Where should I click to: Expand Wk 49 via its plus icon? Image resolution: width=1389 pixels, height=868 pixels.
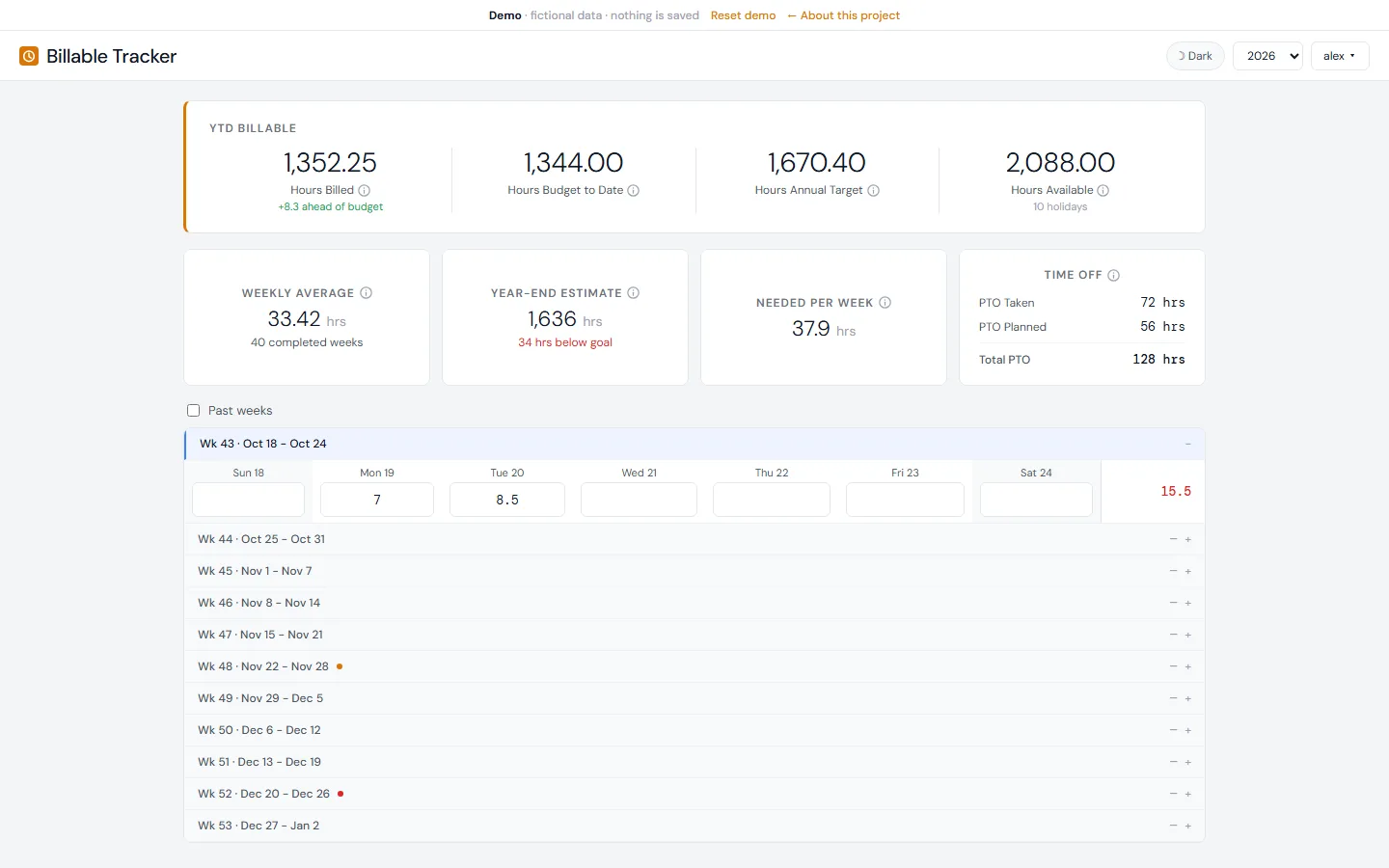1188,698
